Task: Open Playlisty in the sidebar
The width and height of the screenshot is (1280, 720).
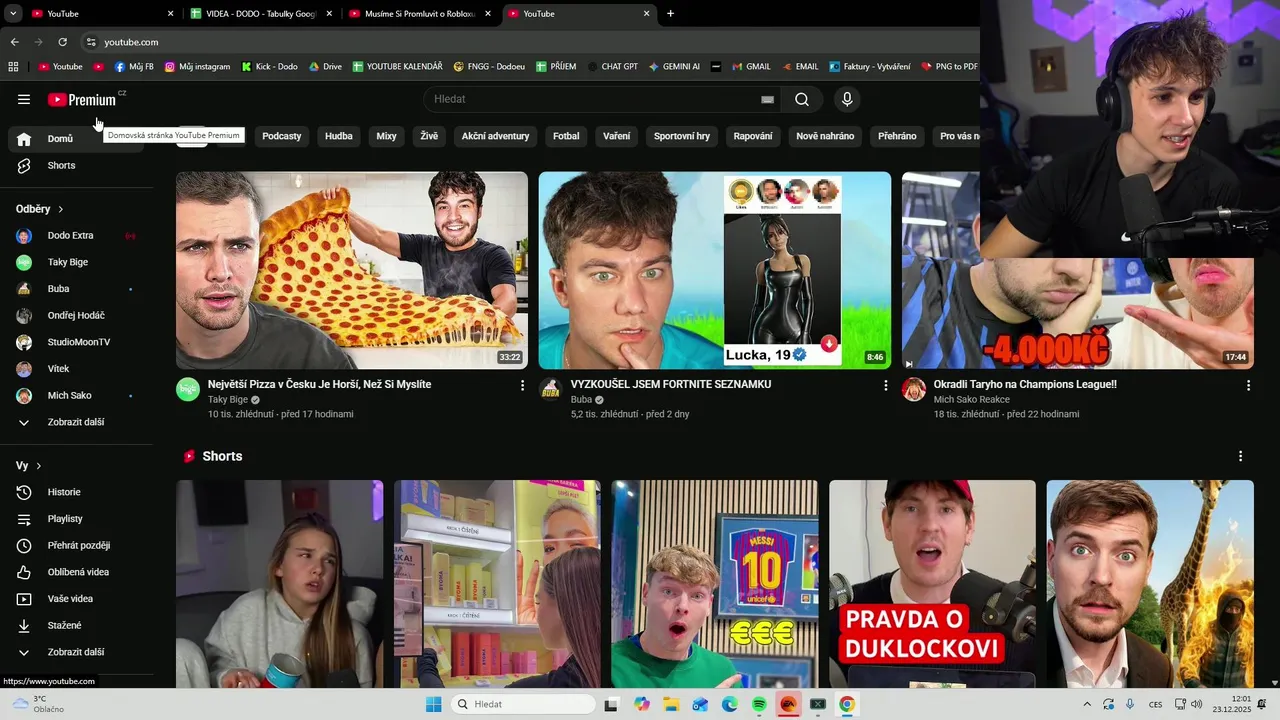Action: tap(76, 519)
